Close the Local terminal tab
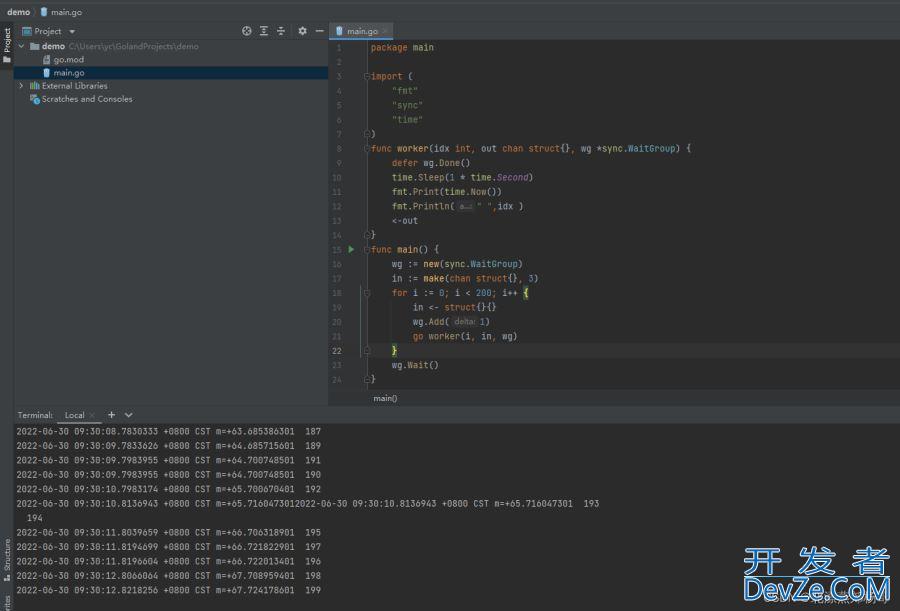 [92, 415]
